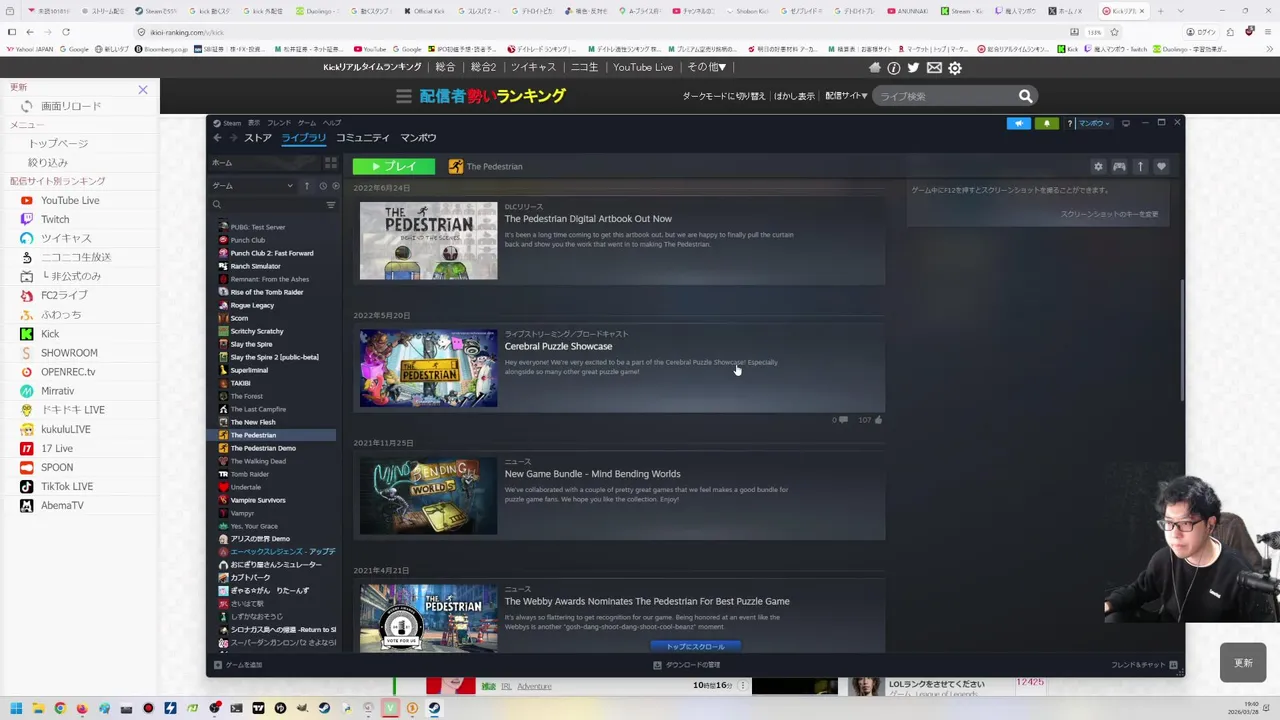Toggle the ready-to-play filter icon
This screenshot has width=1280, height=720.
click(335, 186)
